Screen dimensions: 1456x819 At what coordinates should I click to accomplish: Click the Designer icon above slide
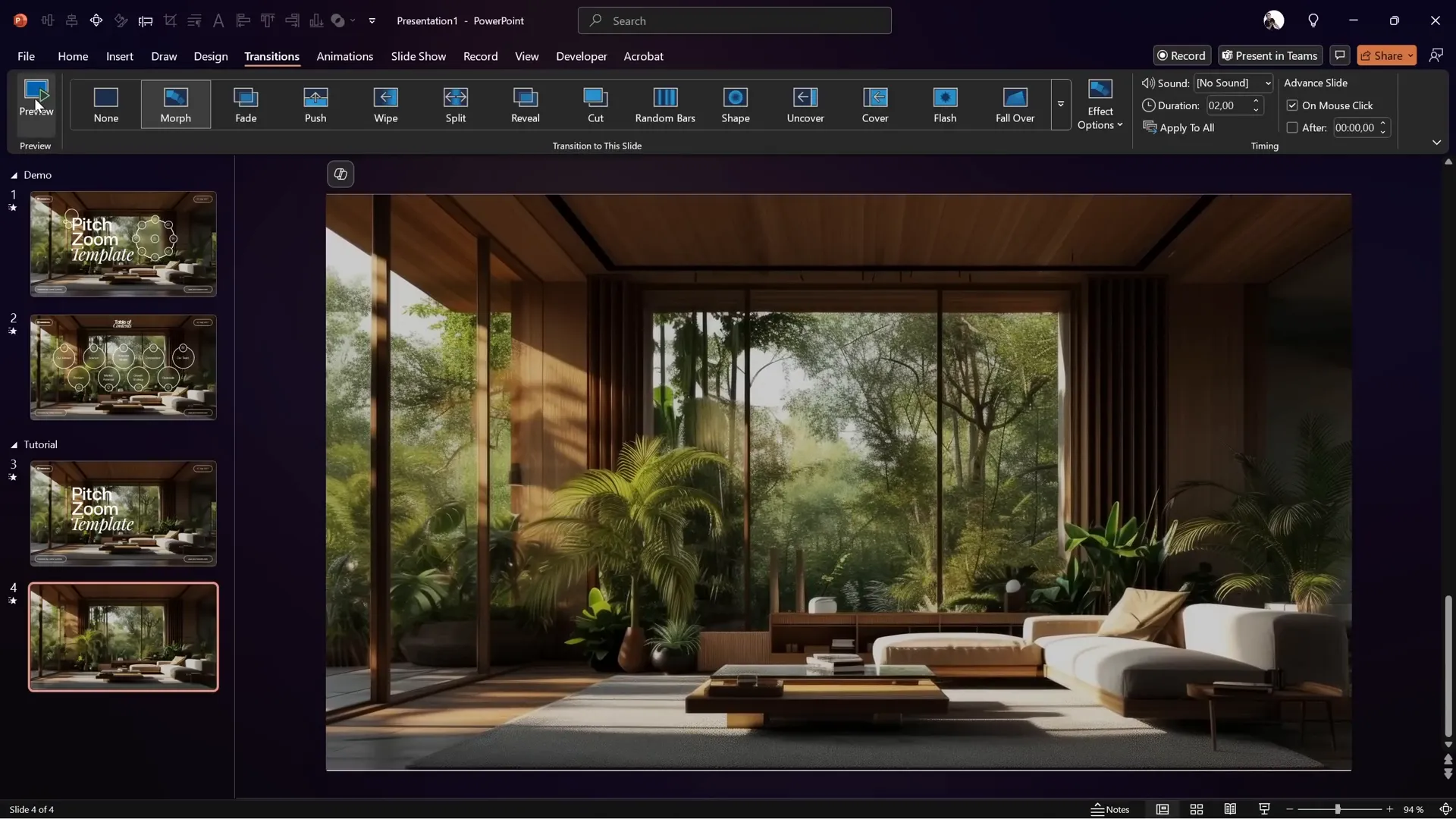click(340, 174)
